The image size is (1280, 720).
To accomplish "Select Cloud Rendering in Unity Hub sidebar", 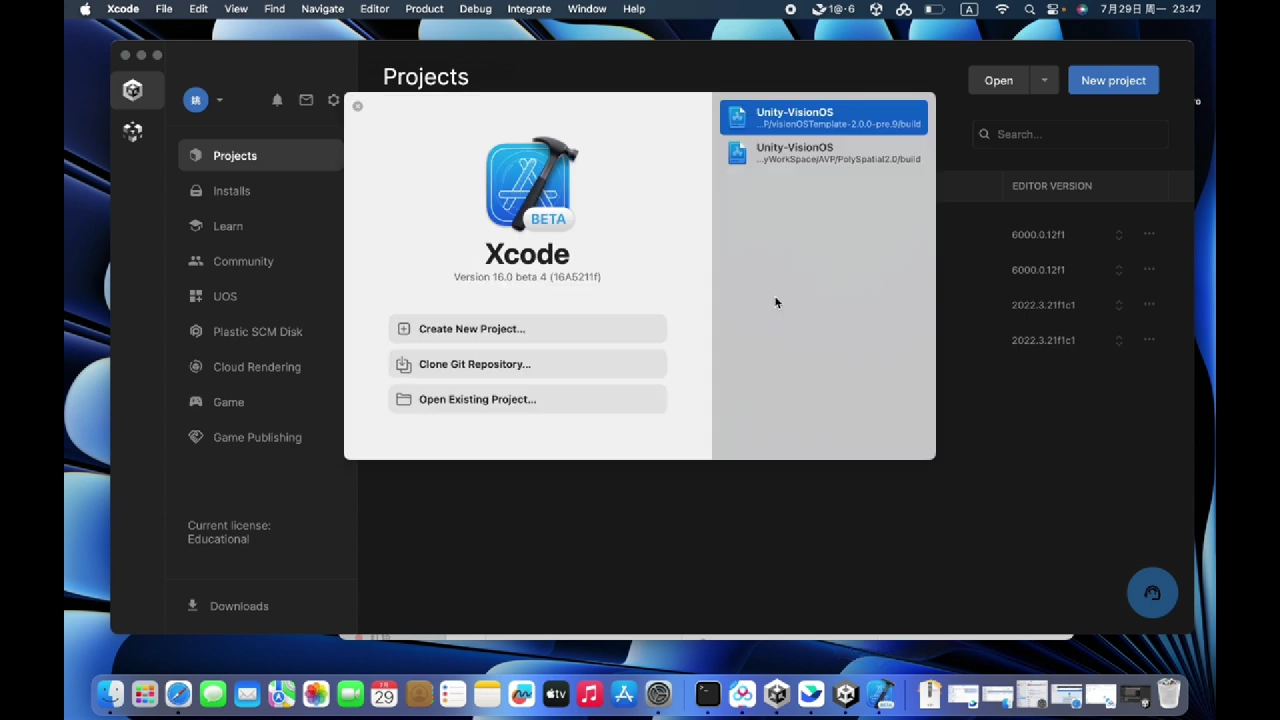I will tap(260, 367).
